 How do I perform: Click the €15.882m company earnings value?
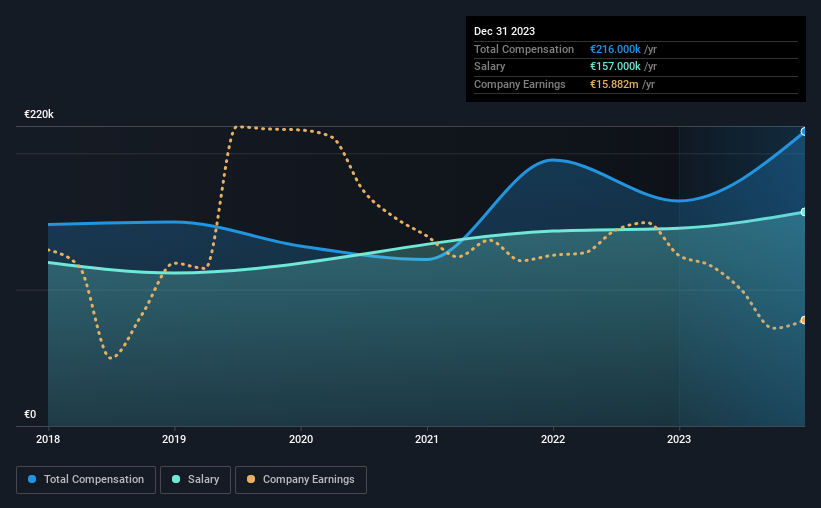[x=614, y=84]
